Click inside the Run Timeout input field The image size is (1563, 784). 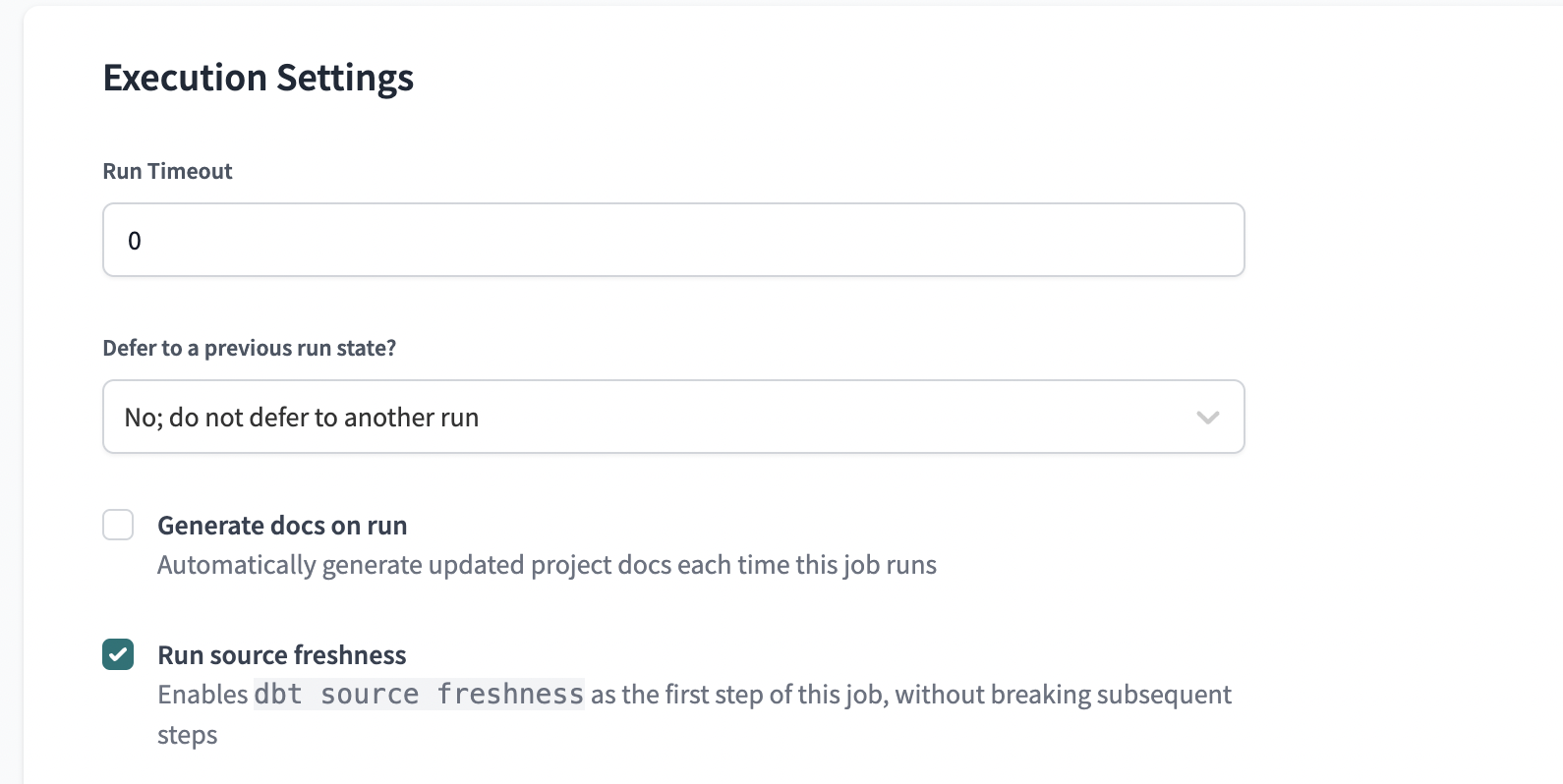[x=672, y=239]
